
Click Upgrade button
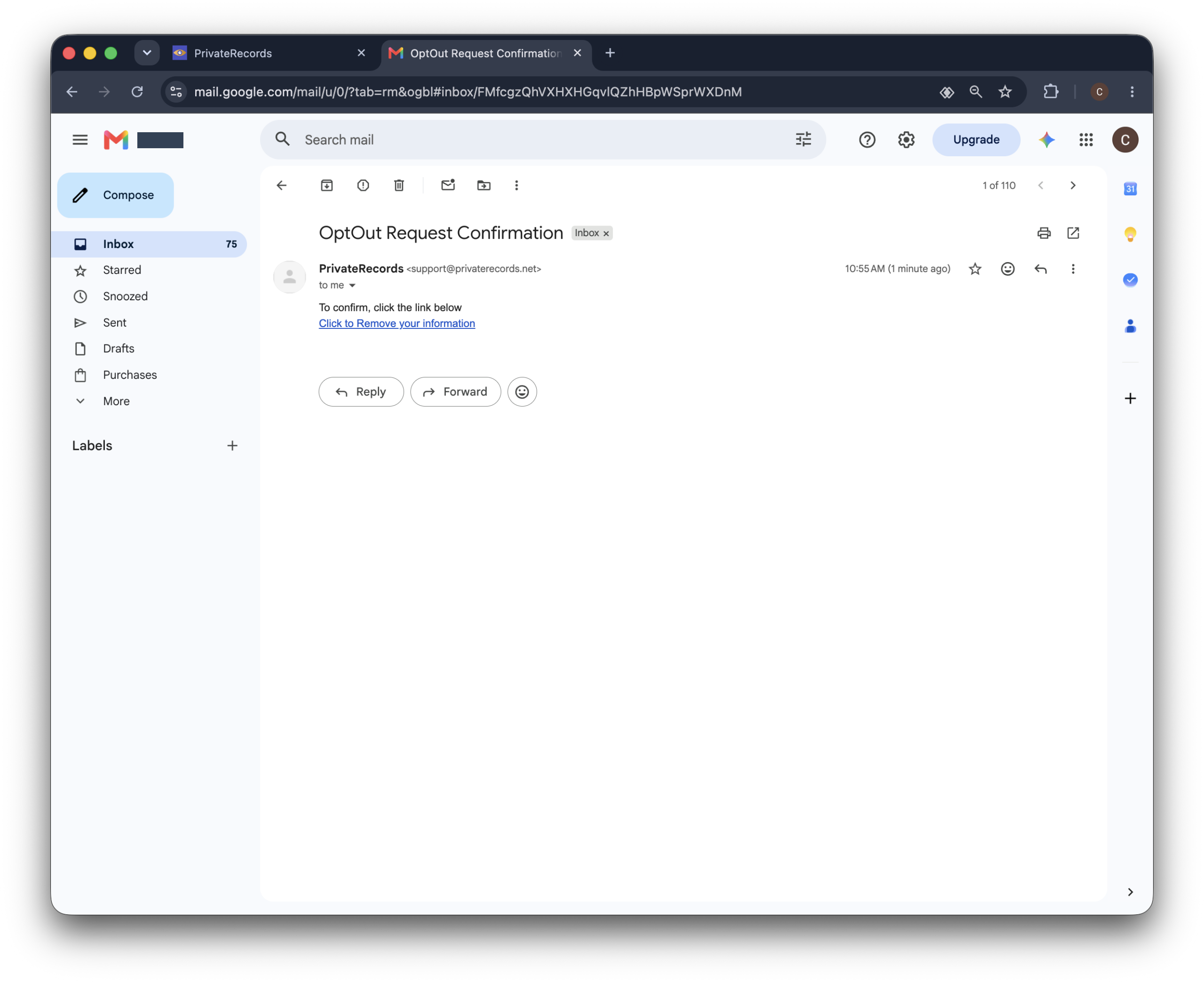(975, 140)
